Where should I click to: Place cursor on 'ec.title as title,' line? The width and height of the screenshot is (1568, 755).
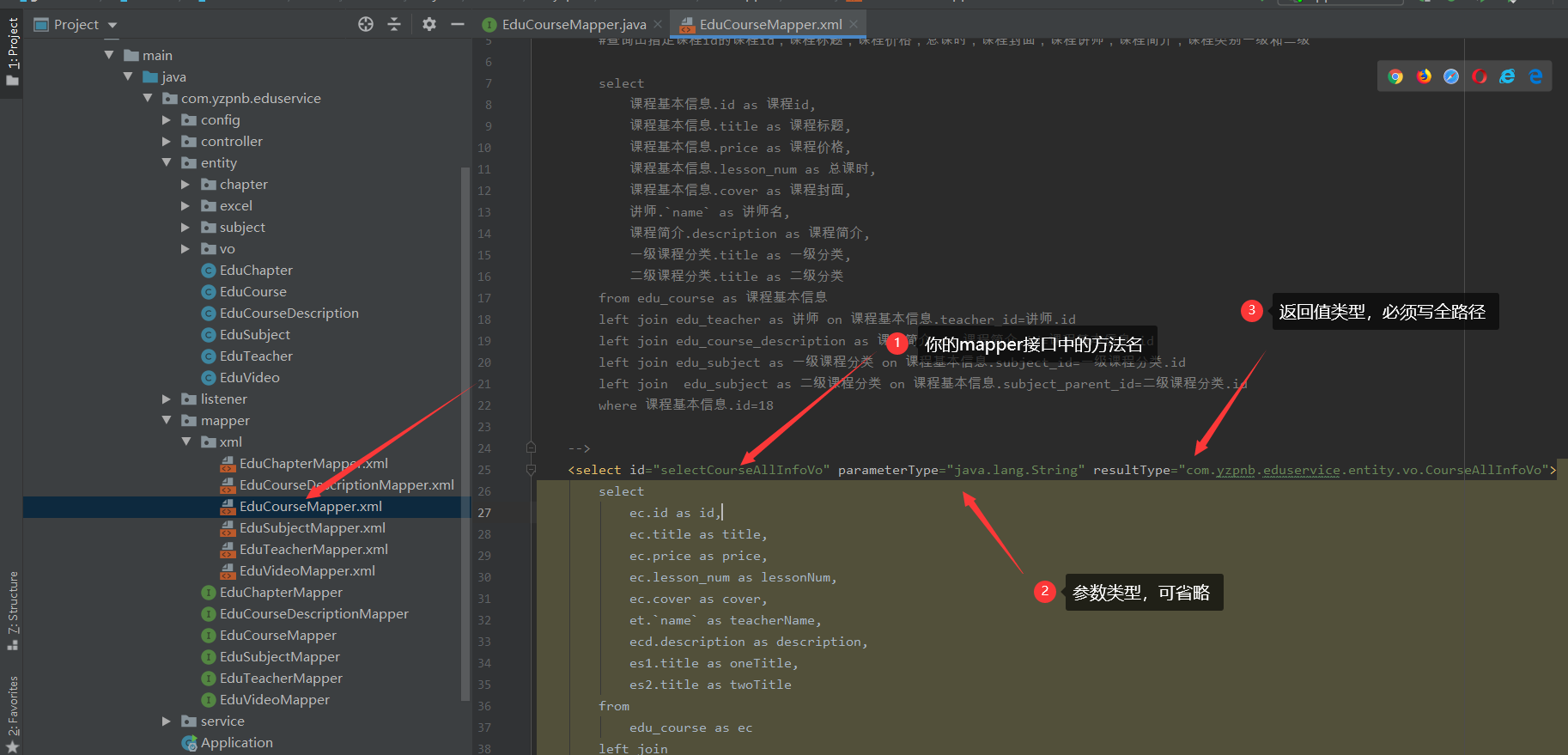(698, 534)
